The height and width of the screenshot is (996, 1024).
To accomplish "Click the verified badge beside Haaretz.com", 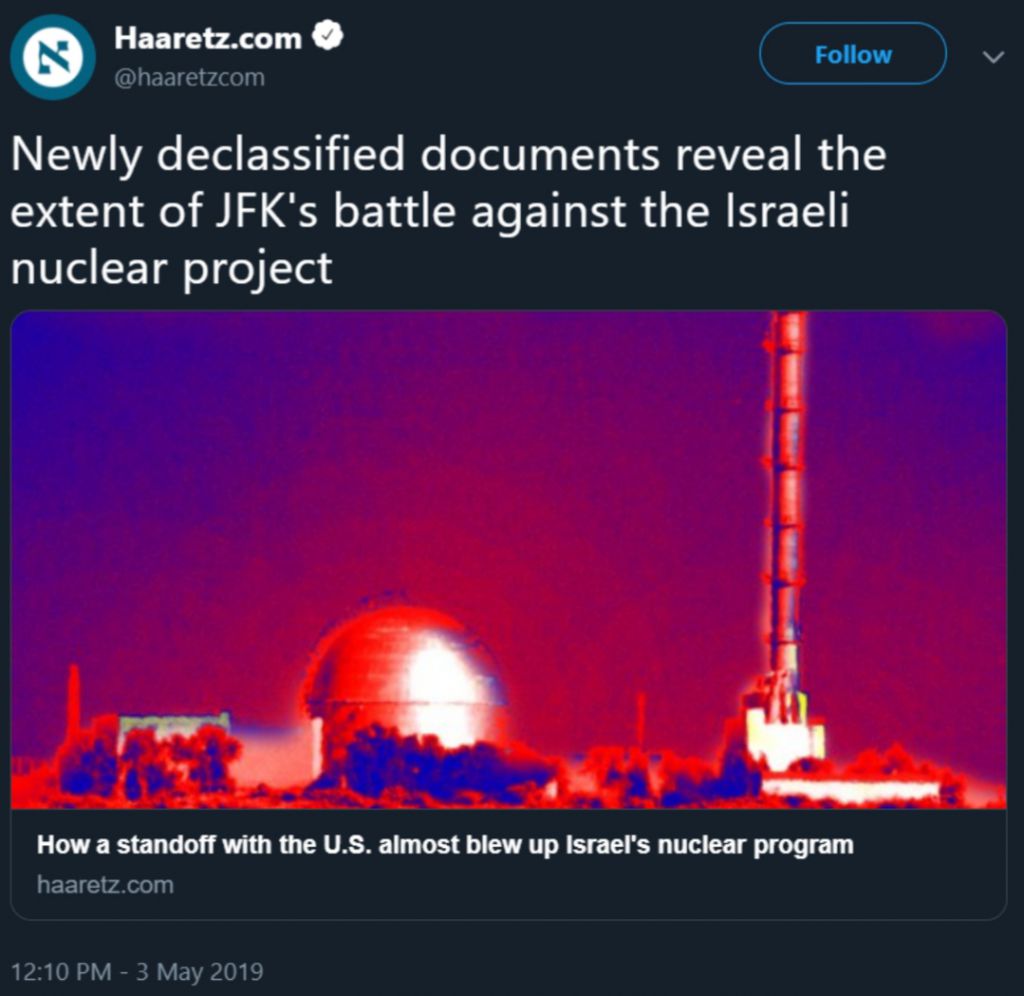I will coord(328,36).
